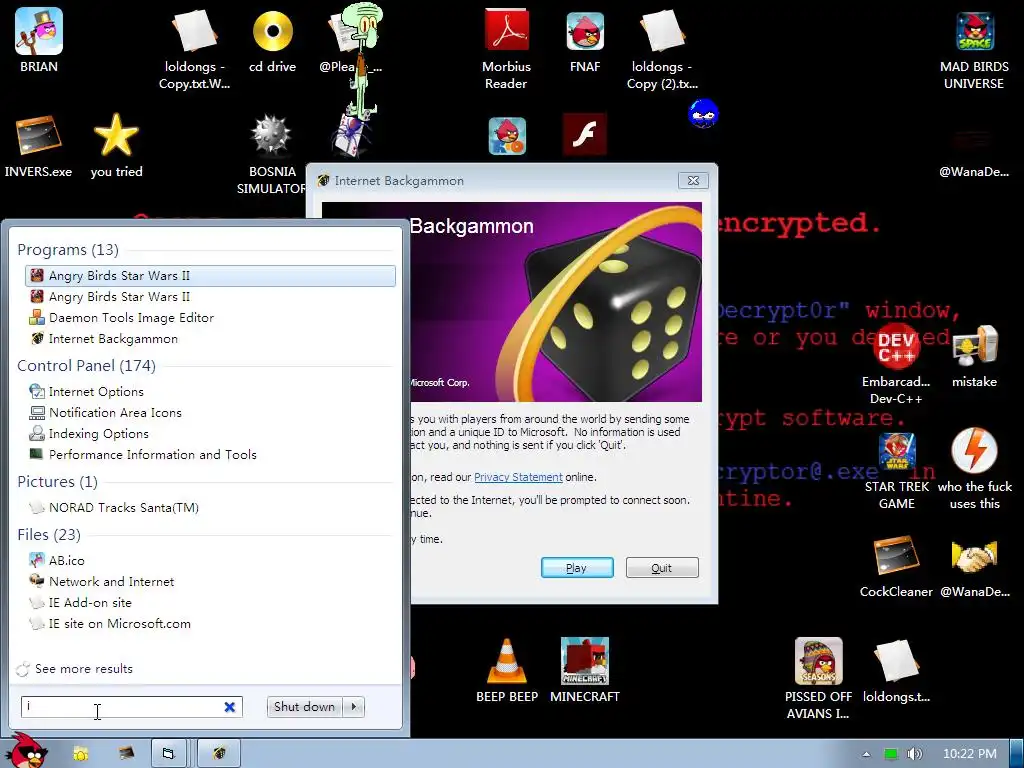Image resolution: width=1024 pixels, height=768 pixels.
Task: Select highlighted Angry Birds Star Wars II
Action: 210,276
